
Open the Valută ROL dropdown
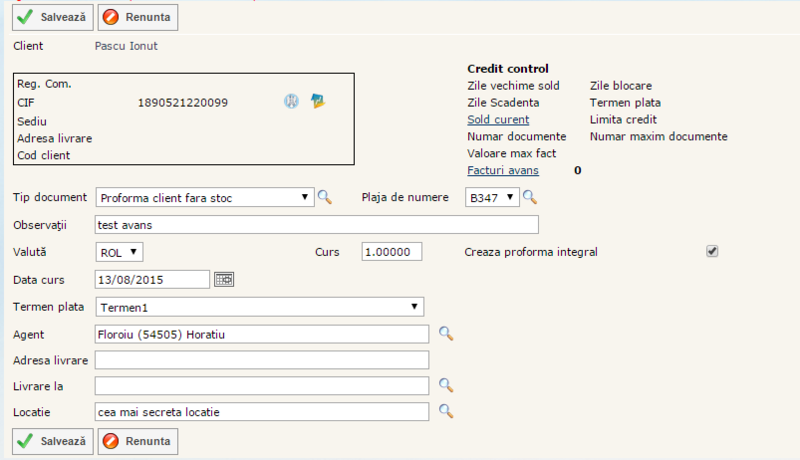tap(119, 252)
